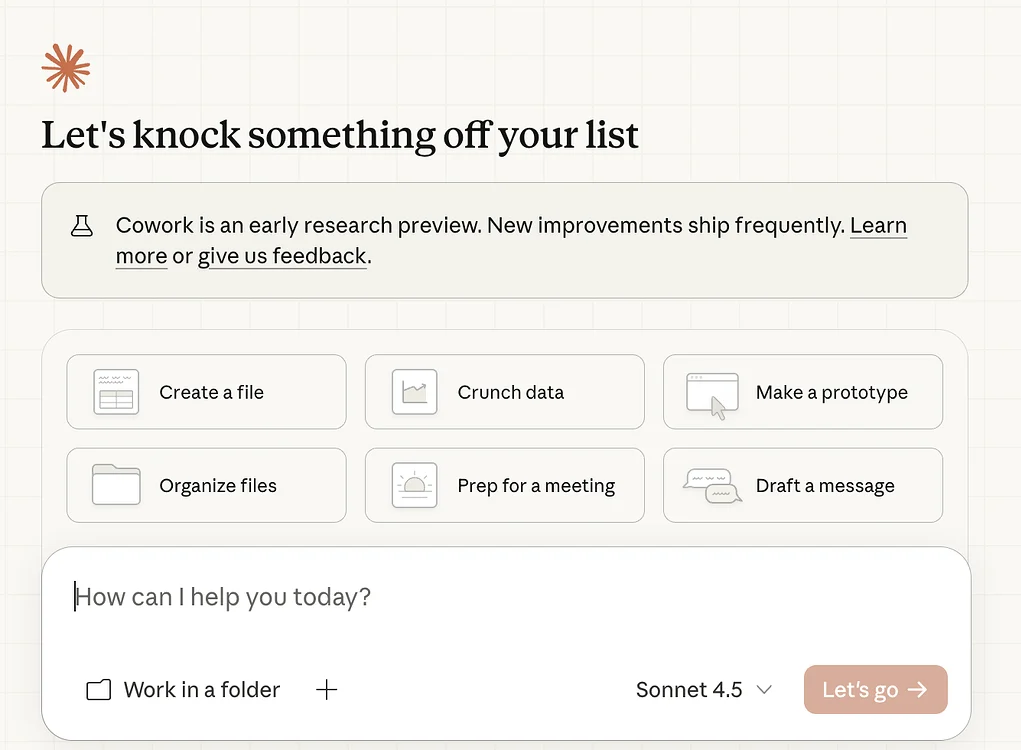Select the Crunch data suggestion card
The image size is (1021, 750).
tap(505, 392)
